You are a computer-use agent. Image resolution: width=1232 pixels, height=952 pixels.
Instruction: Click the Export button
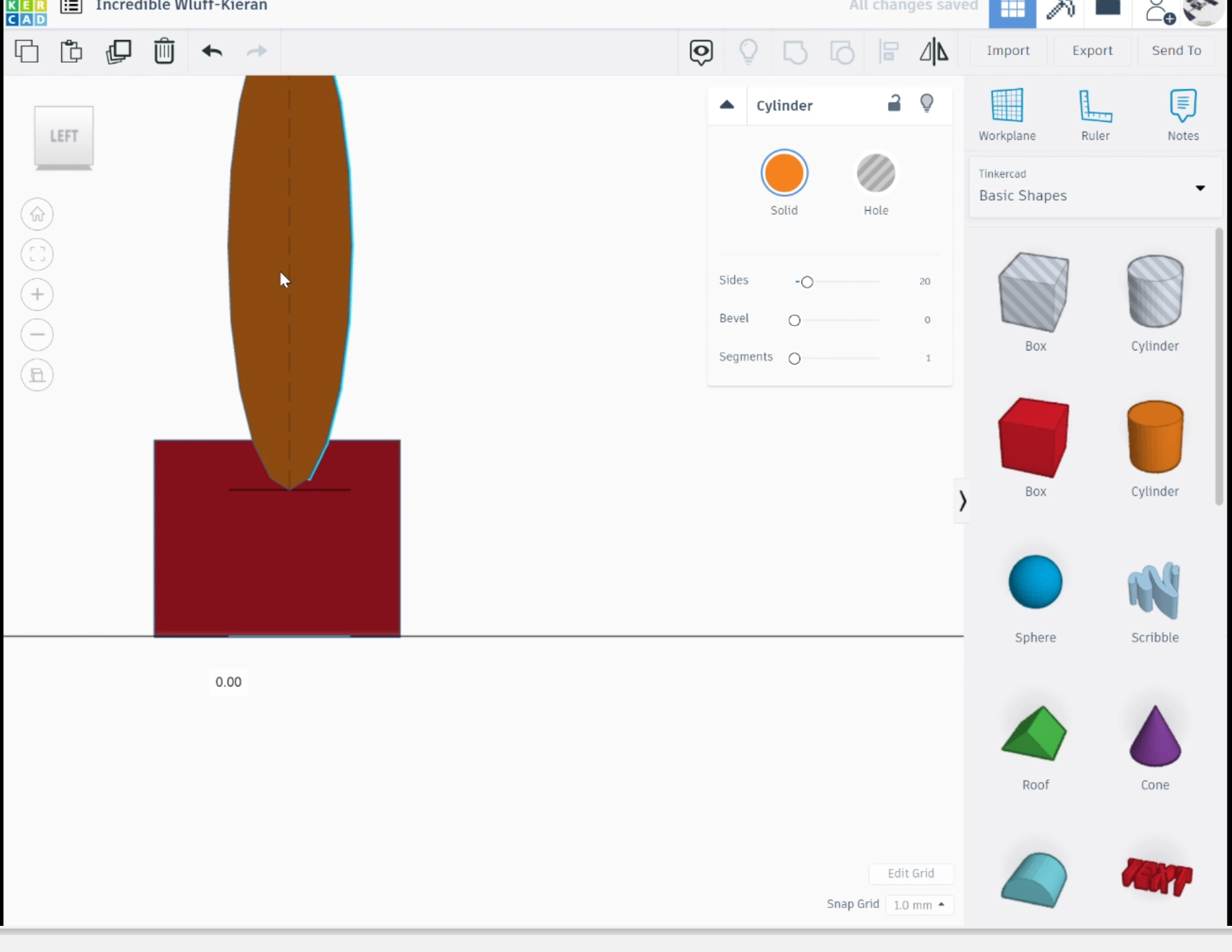[1092, 50]
